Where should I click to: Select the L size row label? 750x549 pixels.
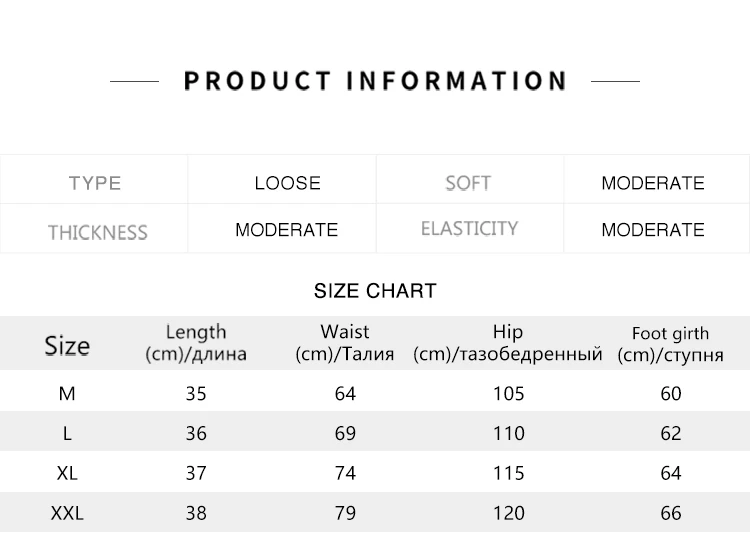(x=67, y=433)
